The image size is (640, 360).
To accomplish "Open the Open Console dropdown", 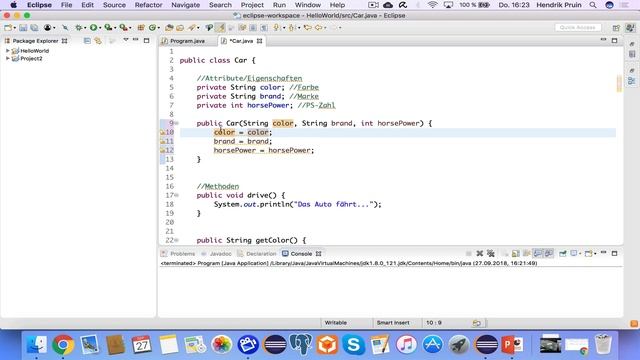I will point(595,254).
